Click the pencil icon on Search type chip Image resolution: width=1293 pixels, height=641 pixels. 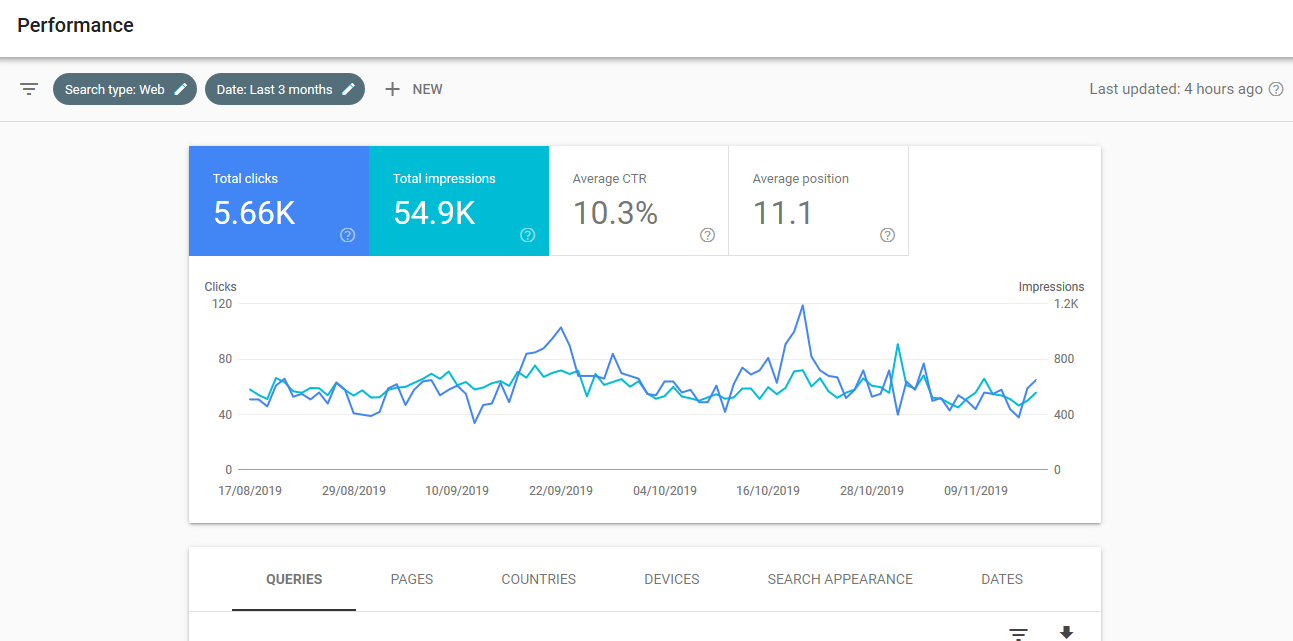(181, 89)
